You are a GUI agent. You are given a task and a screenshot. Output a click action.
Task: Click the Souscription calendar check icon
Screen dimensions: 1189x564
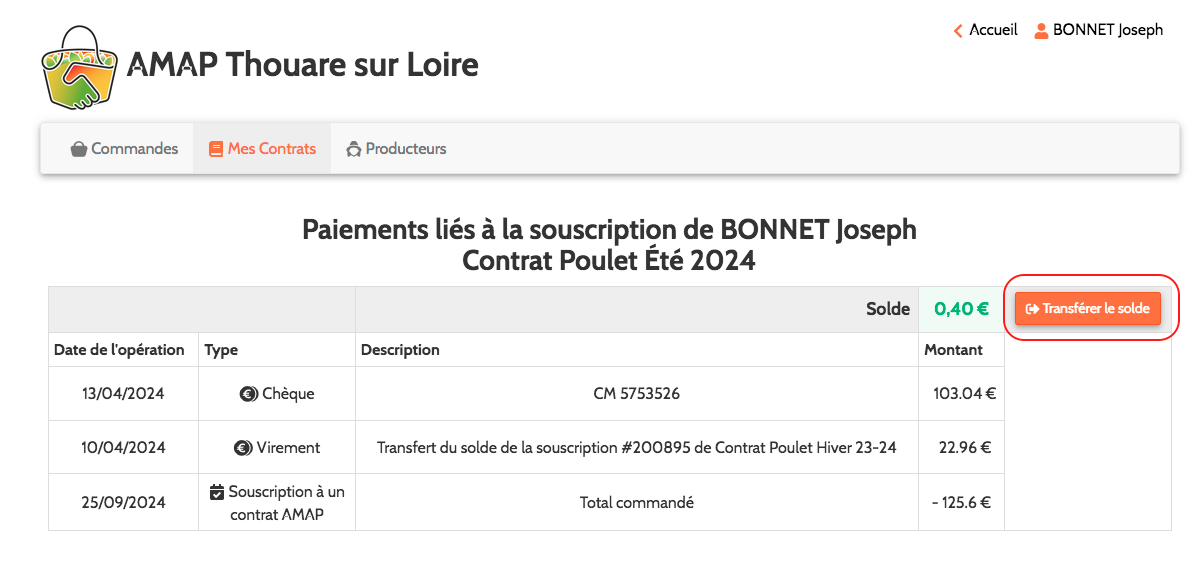[x=217, y=492]
